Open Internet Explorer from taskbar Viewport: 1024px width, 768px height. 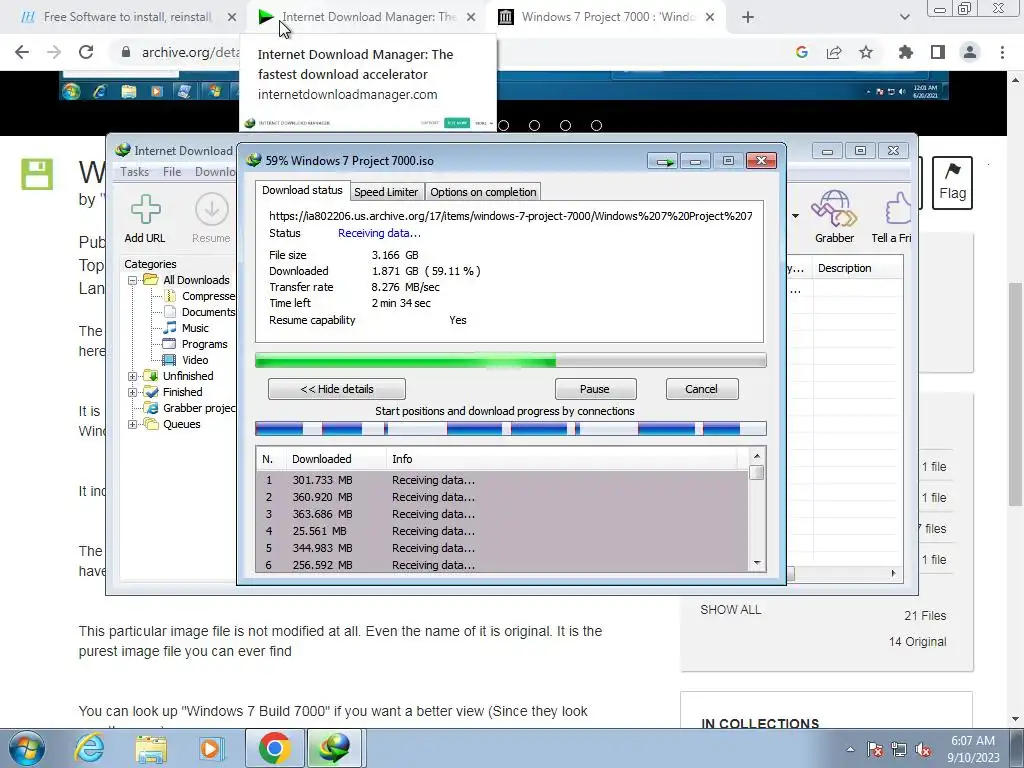[88, 748]
